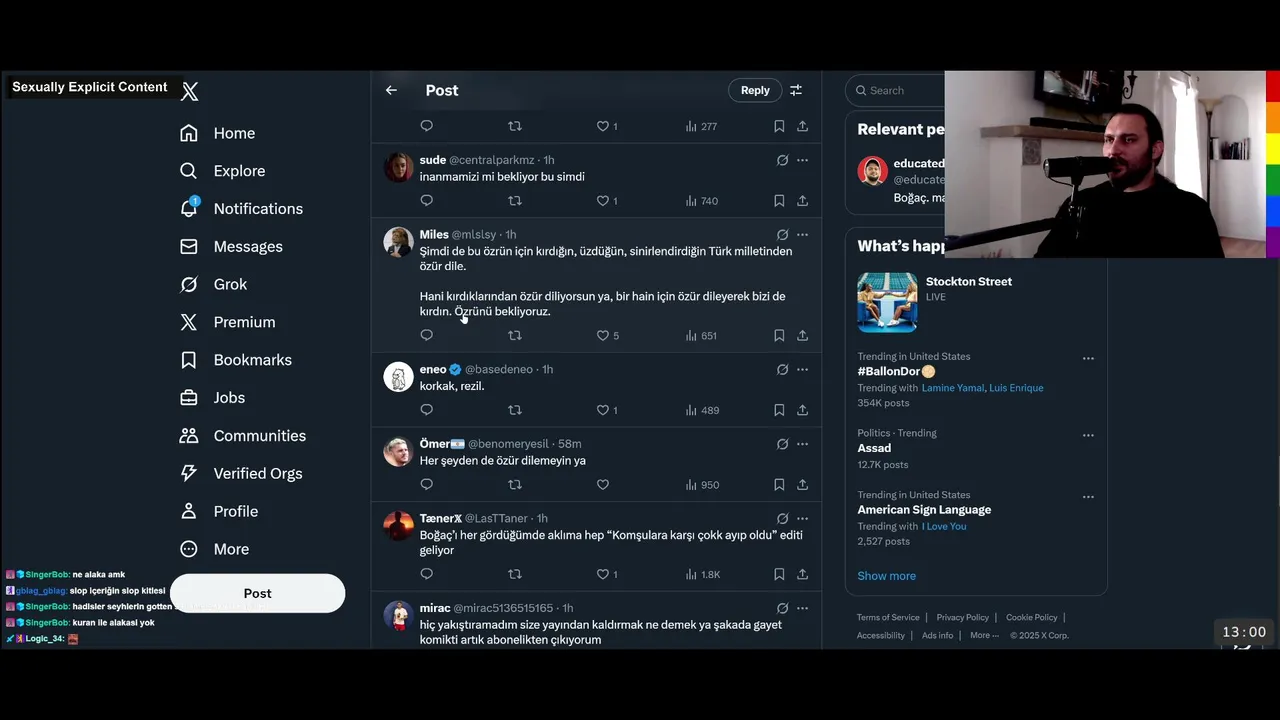Like Ömer's reply about özür
Screen dimensions: 1280x720
click(603, 485)
